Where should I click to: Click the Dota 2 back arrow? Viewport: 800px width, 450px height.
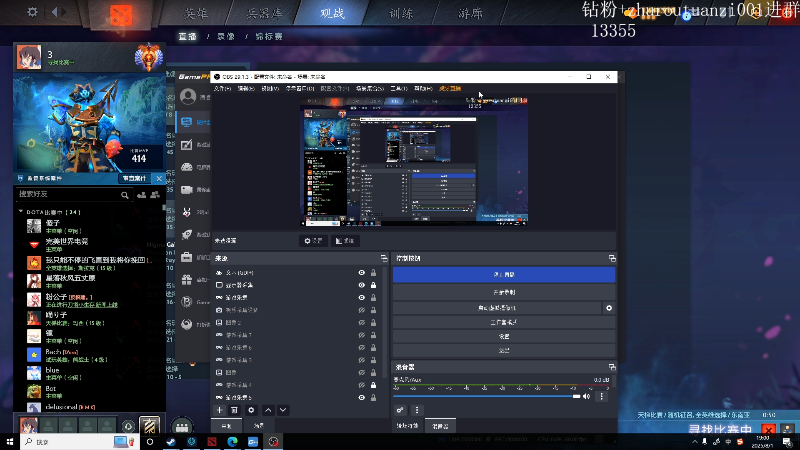54,12
